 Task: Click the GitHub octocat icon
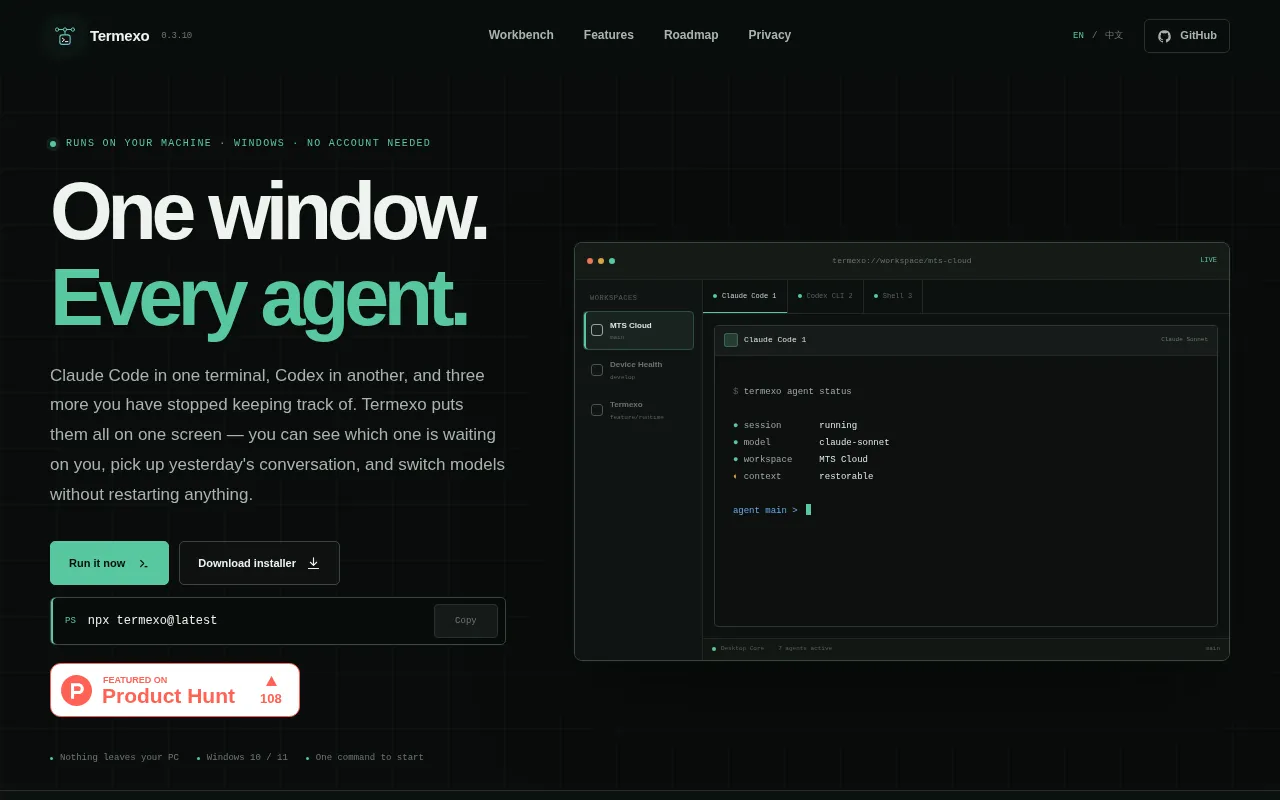click(x=1164, y=36)
